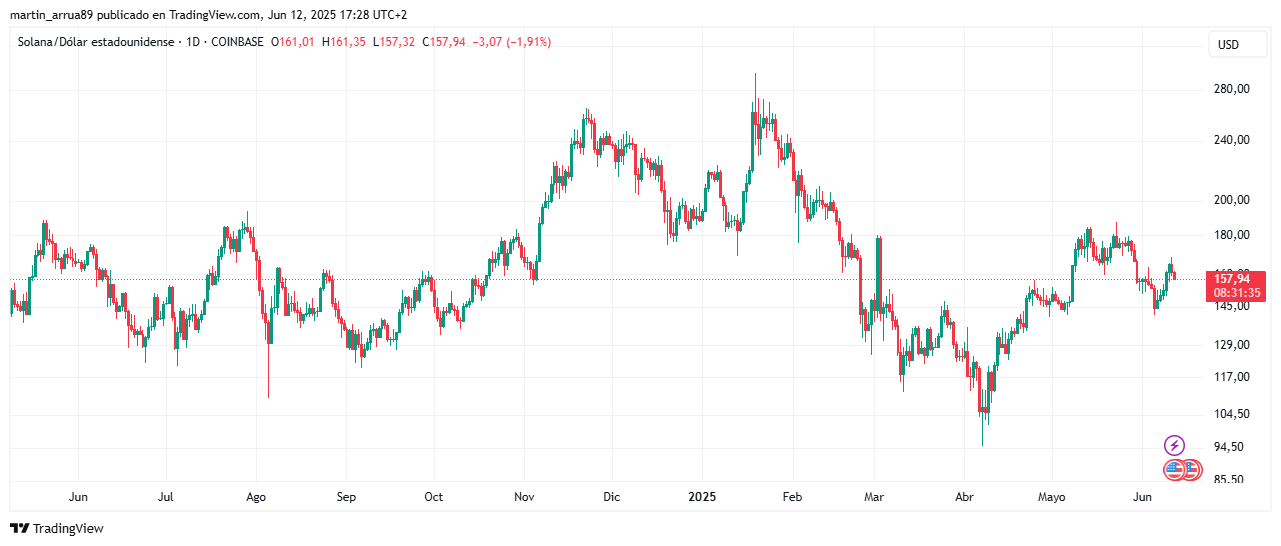Click the closing price C157,94 value
Screen dimensions: 1281x546
[x=444, y=42]
